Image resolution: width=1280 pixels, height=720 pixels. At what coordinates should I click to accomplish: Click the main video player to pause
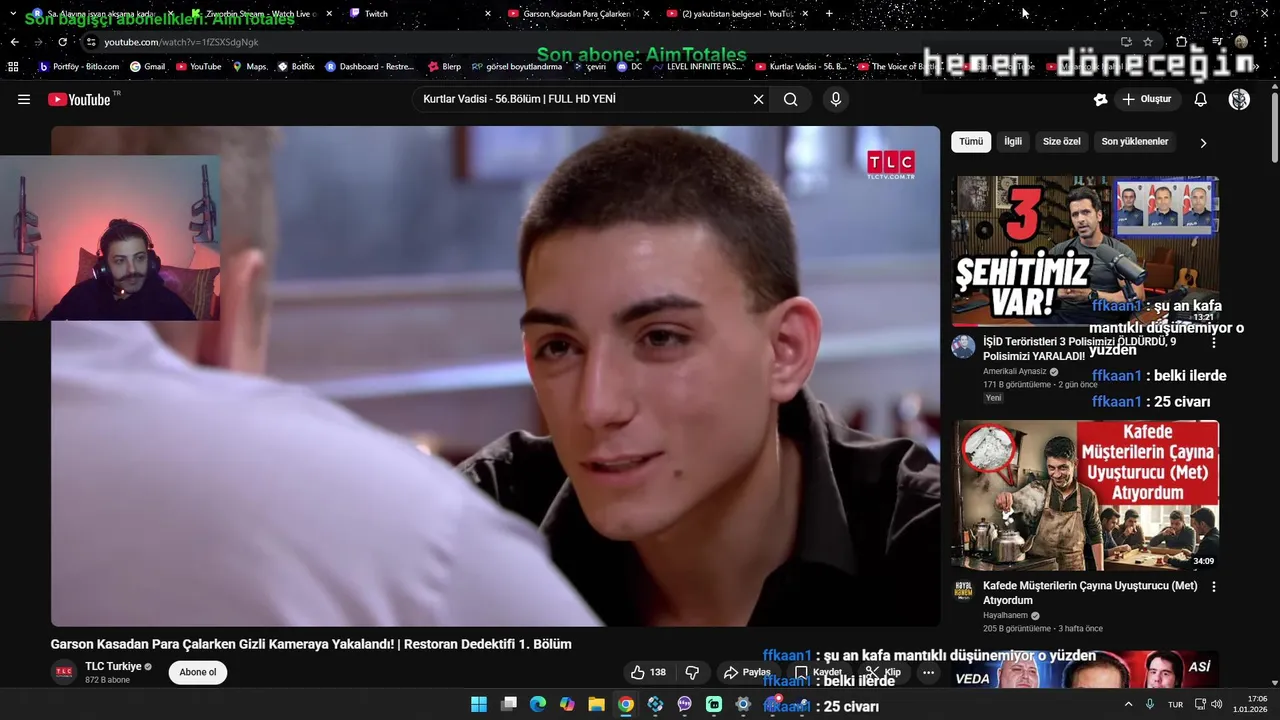pos(495,376)
